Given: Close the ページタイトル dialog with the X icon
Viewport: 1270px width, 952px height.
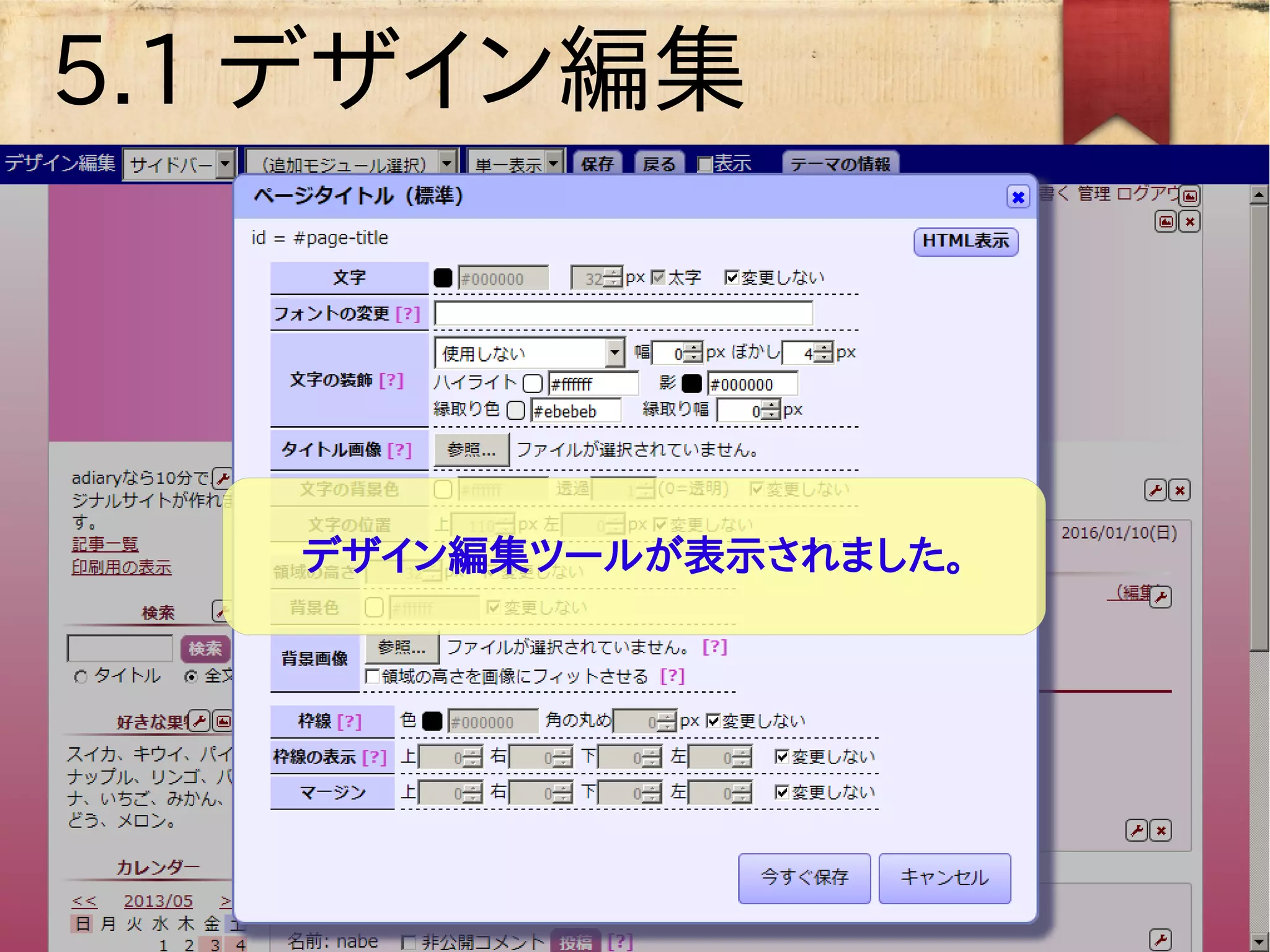Looking at the screenshot, I should click(1018, 197).
